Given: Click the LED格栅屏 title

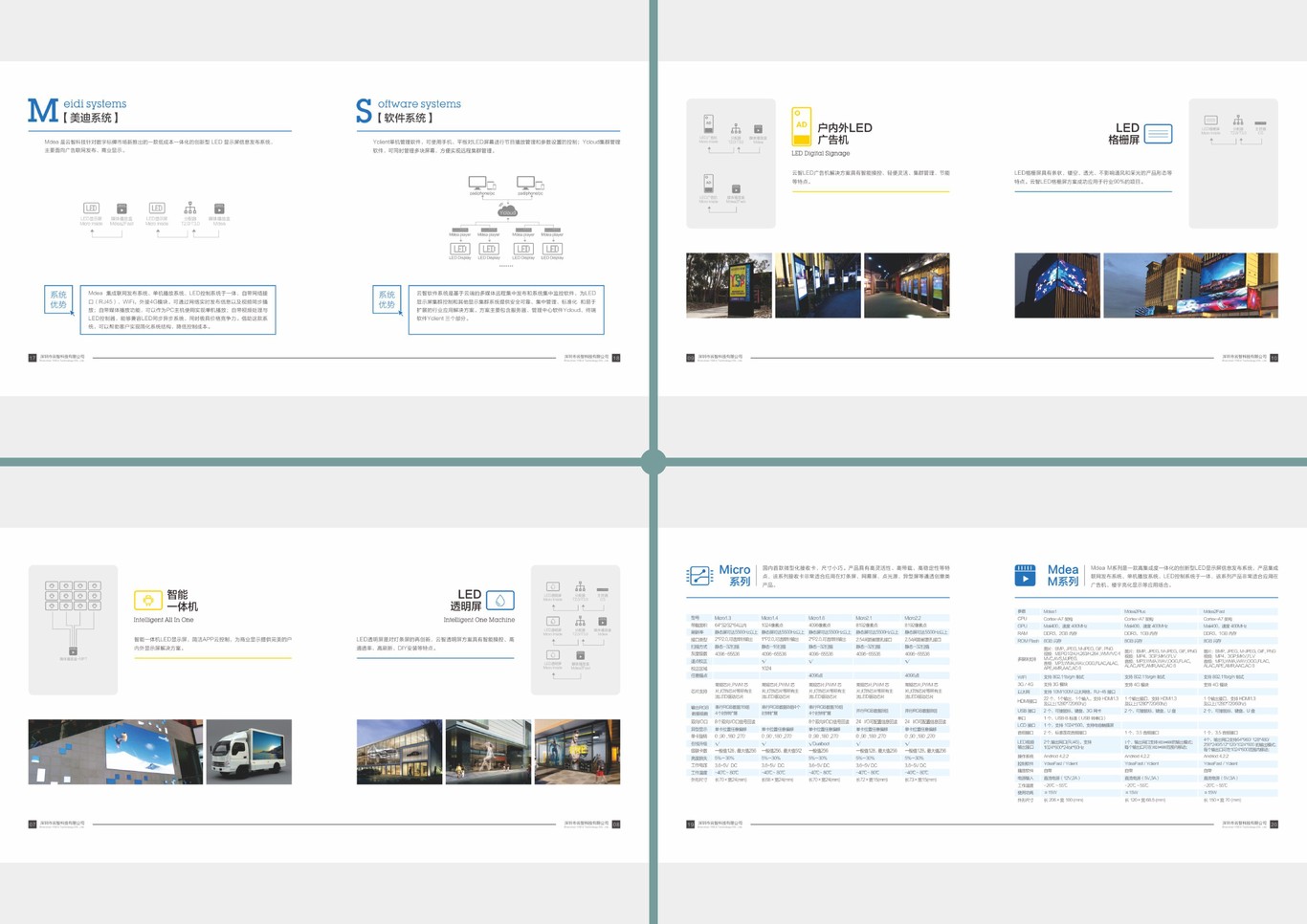Looking at the screenshot, I should coord(1124,134).
